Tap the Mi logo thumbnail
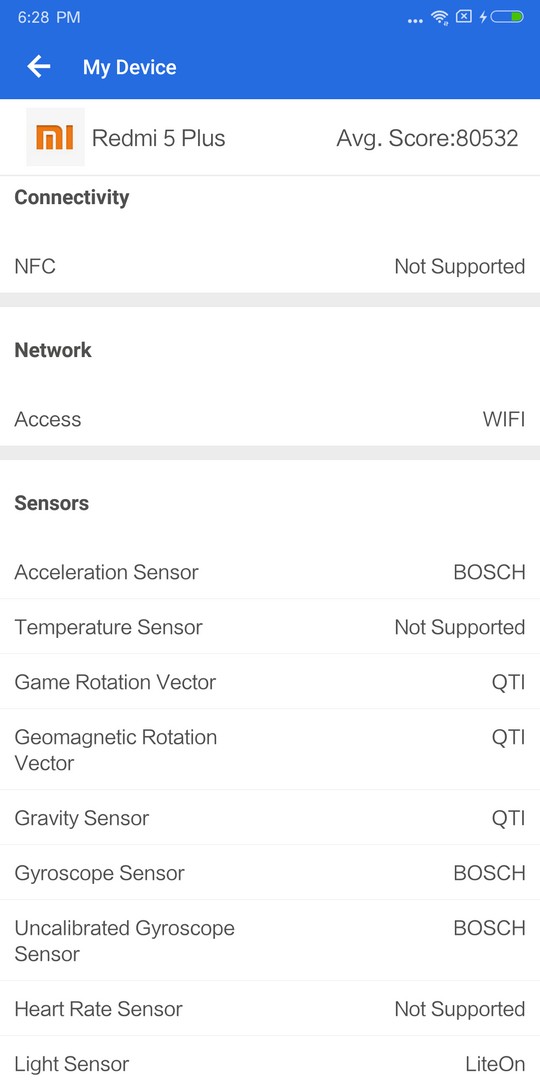This screenshot has width=540, height=1080. [x=55, y=136]
